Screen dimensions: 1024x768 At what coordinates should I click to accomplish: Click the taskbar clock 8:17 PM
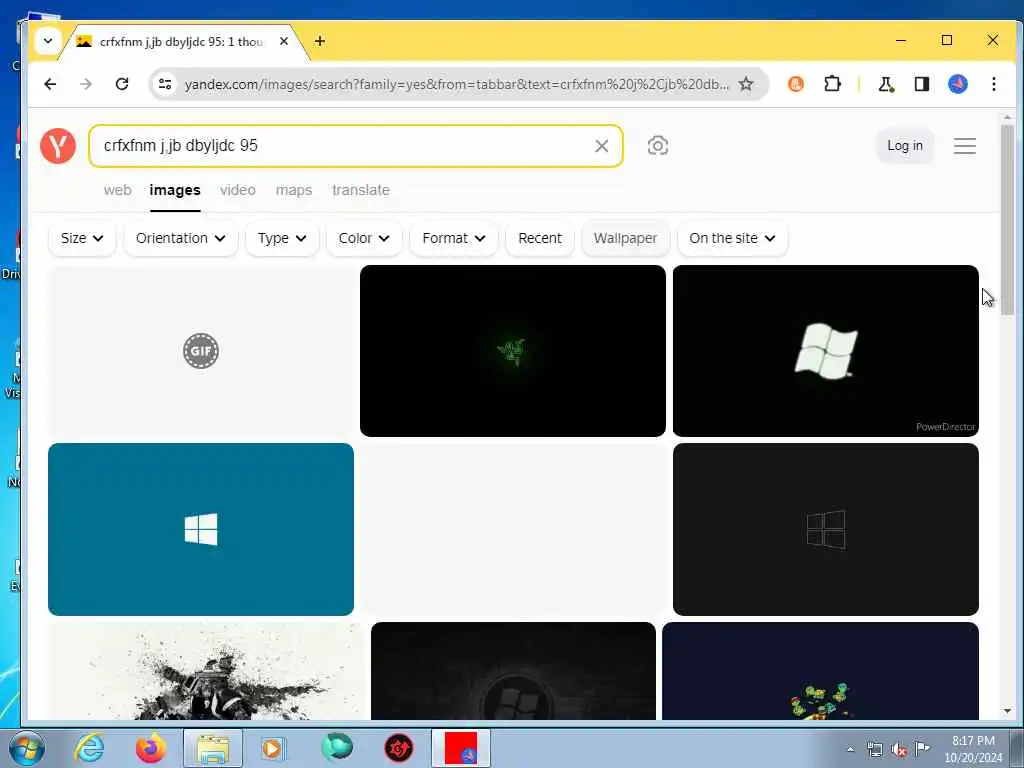972,741
